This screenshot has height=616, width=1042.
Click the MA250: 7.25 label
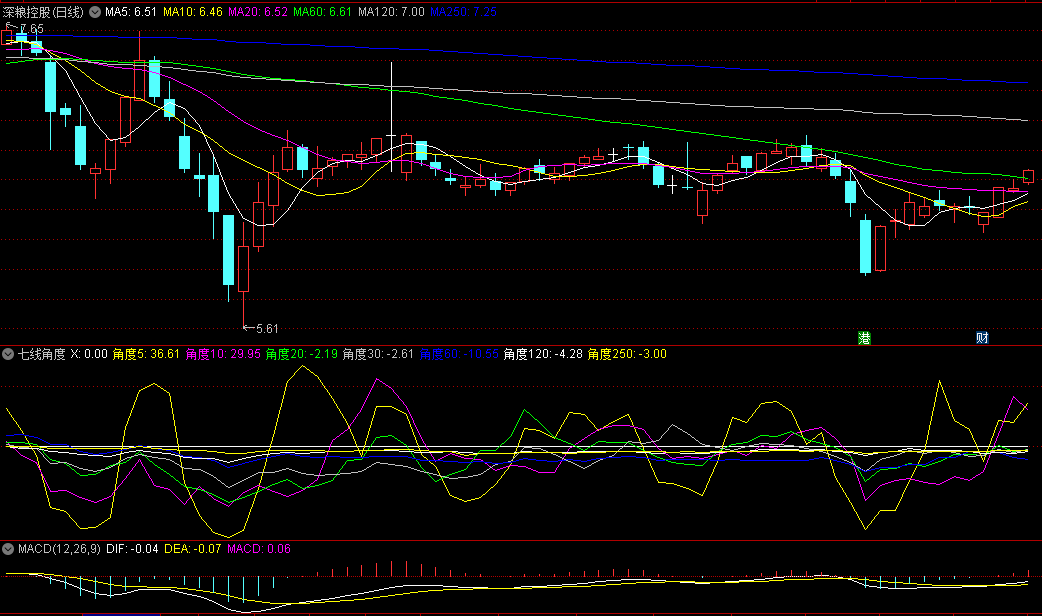tap(463, 12)
